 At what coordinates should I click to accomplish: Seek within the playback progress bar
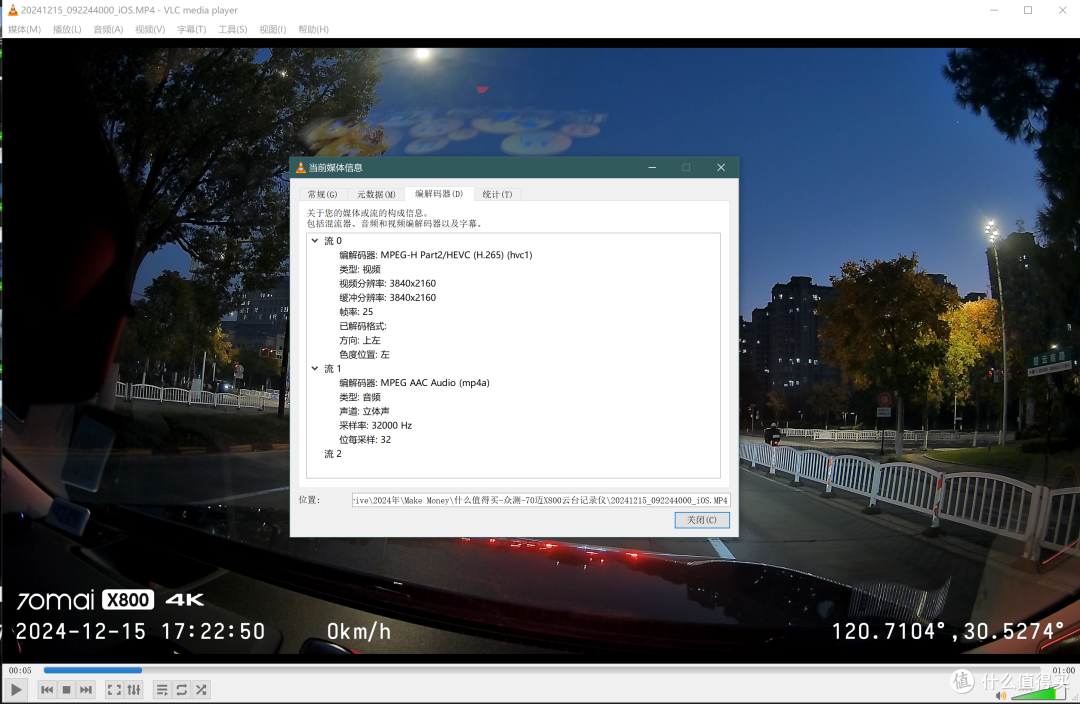pyautogui.click(x=541, y=670)
